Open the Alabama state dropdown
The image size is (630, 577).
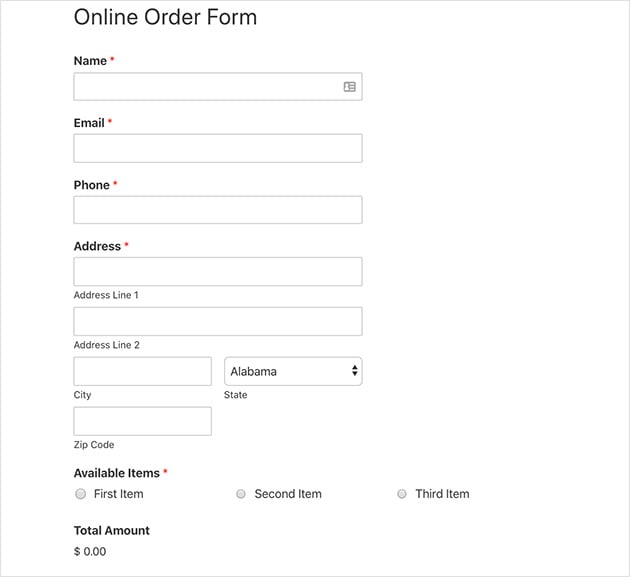point(293,371)
